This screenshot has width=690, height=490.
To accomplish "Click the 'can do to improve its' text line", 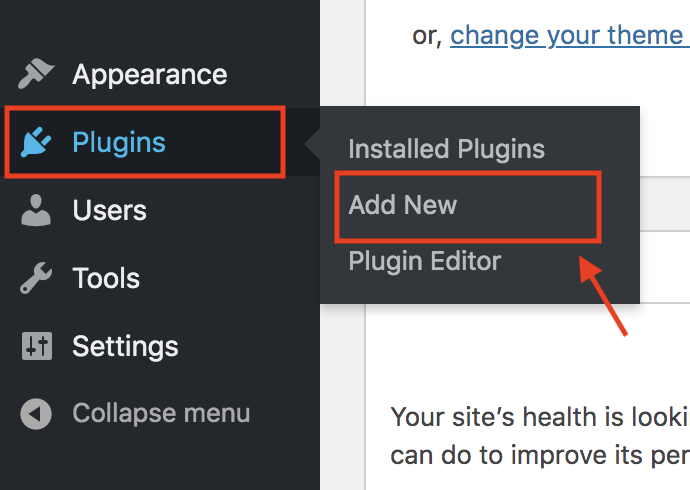I will (x=540, y=455).
